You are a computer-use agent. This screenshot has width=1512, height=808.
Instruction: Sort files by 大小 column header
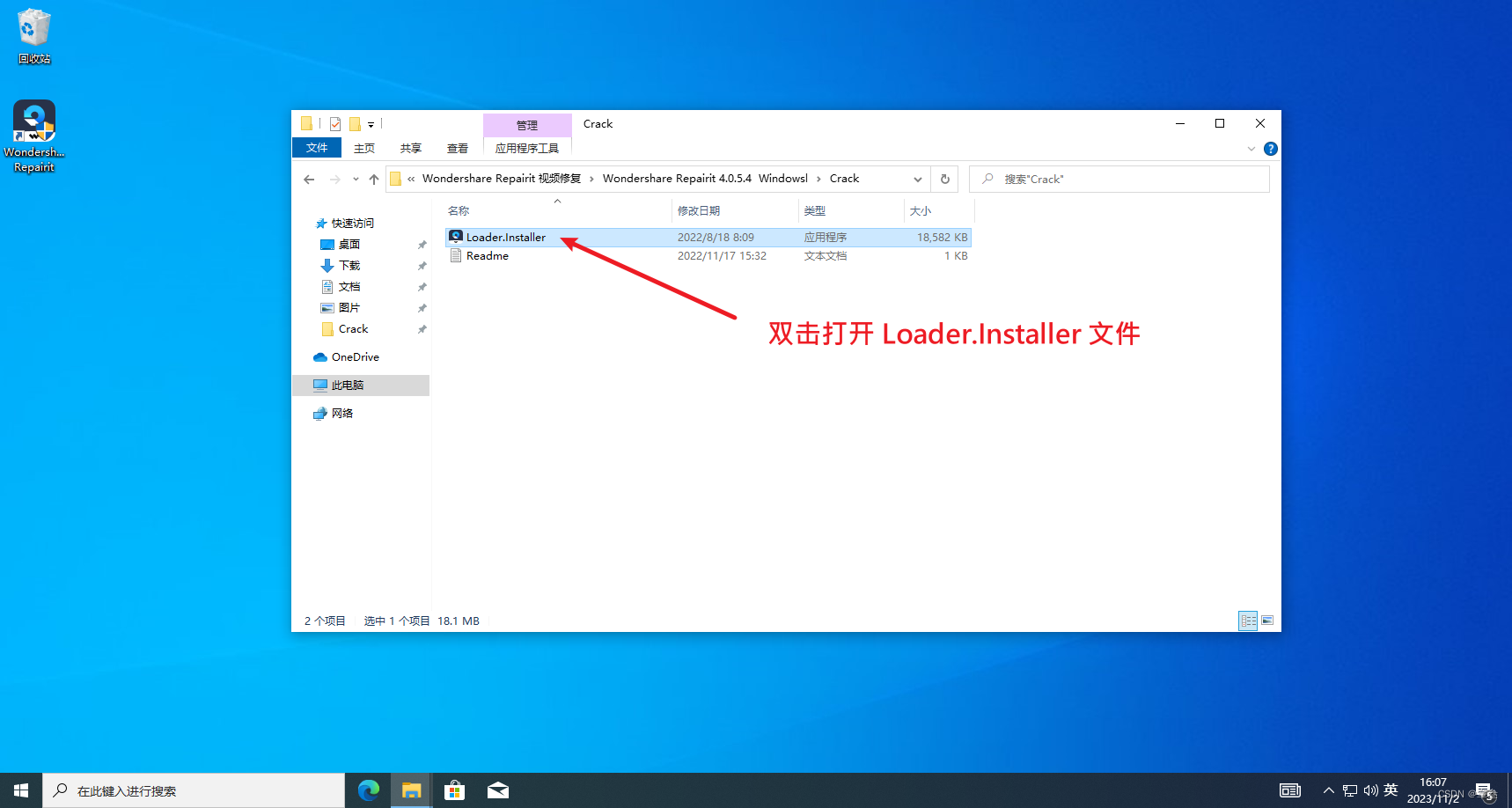pyautogui.click(x=921, y=211)
